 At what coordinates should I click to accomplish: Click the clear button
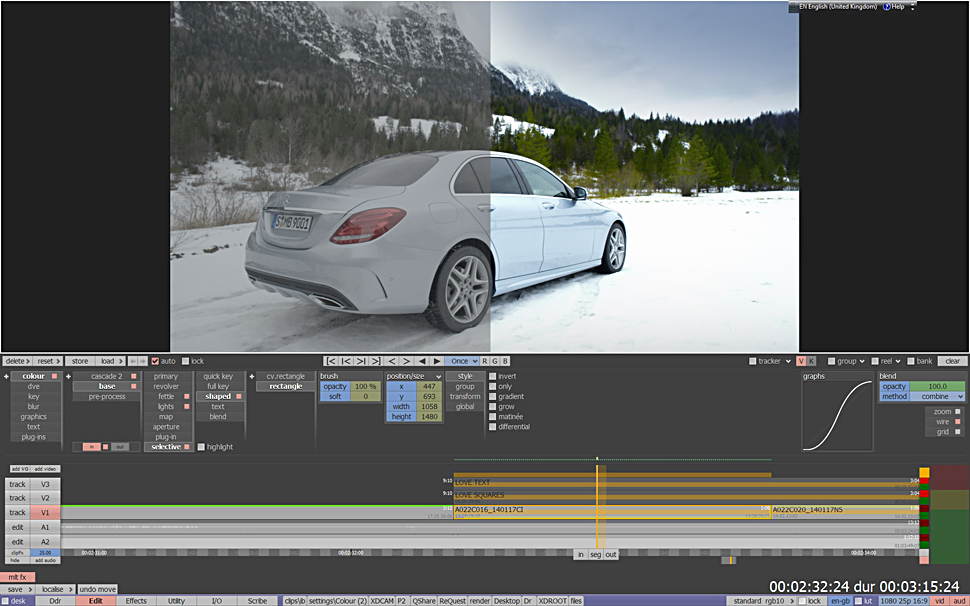[952, 361]
